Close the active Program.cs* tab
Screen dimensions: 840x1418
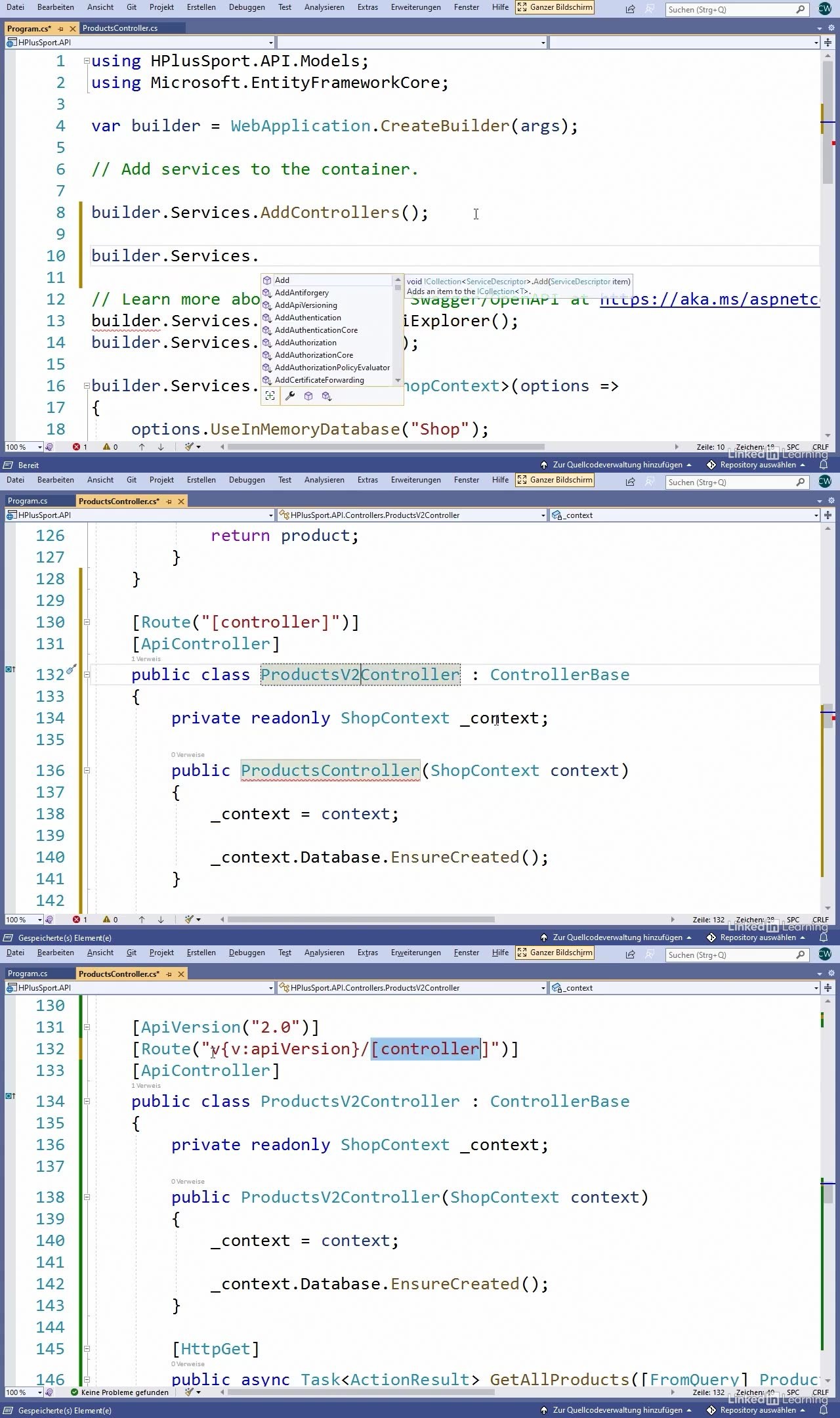[73, 29]
